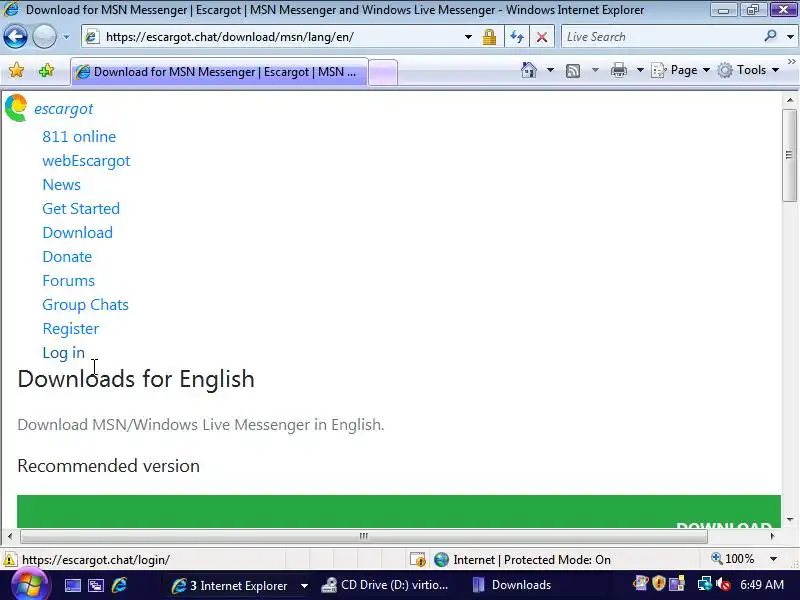Open the Windows Start orb

pyautogui.click(x=29, y=585)
